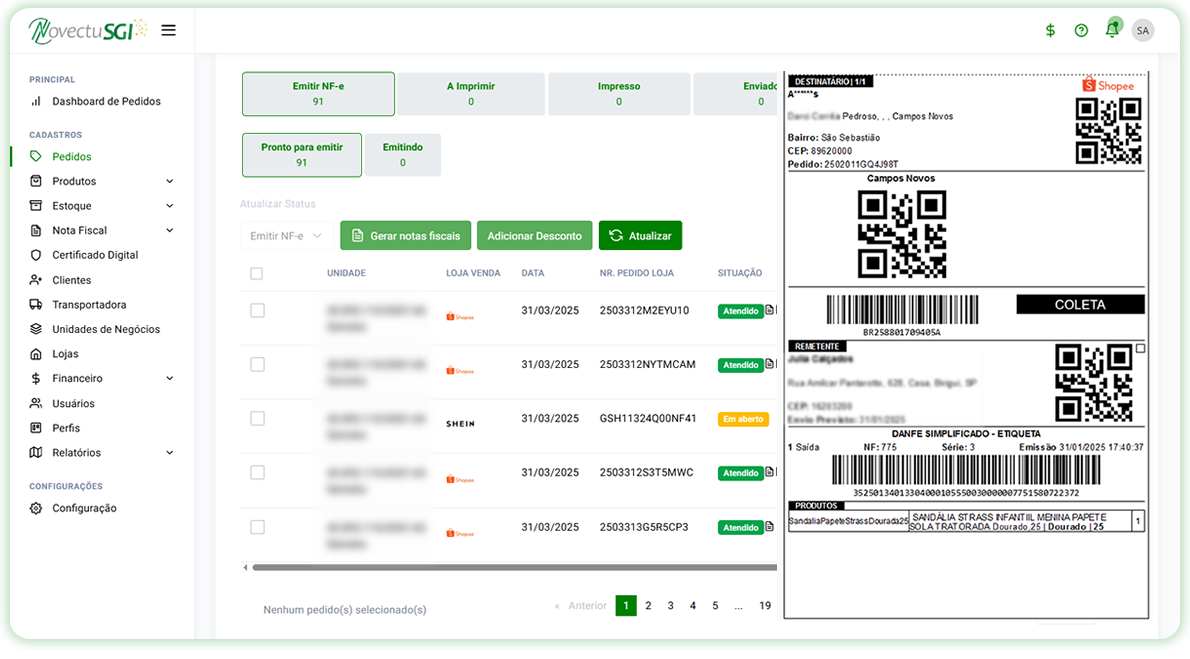Select the Emitindo sub-tab
This screenshot has height=659, width=1190.
point(402,155)
